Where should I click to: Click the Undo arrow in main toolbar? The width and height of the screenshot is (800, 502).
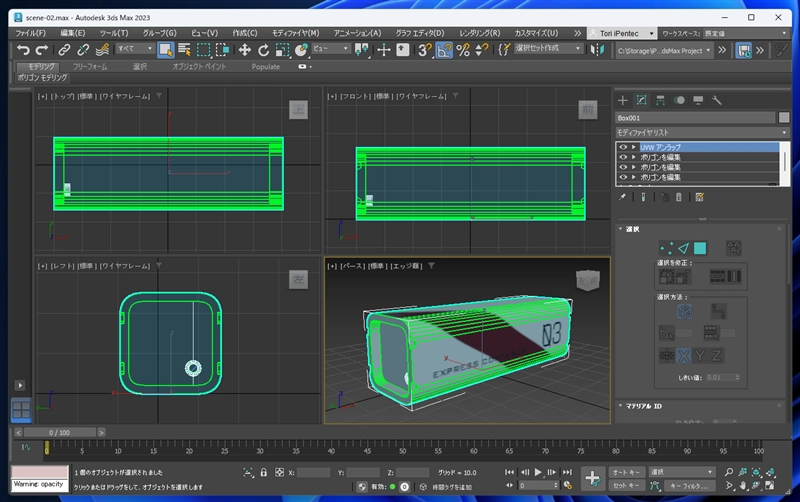[x=22, y=49]
